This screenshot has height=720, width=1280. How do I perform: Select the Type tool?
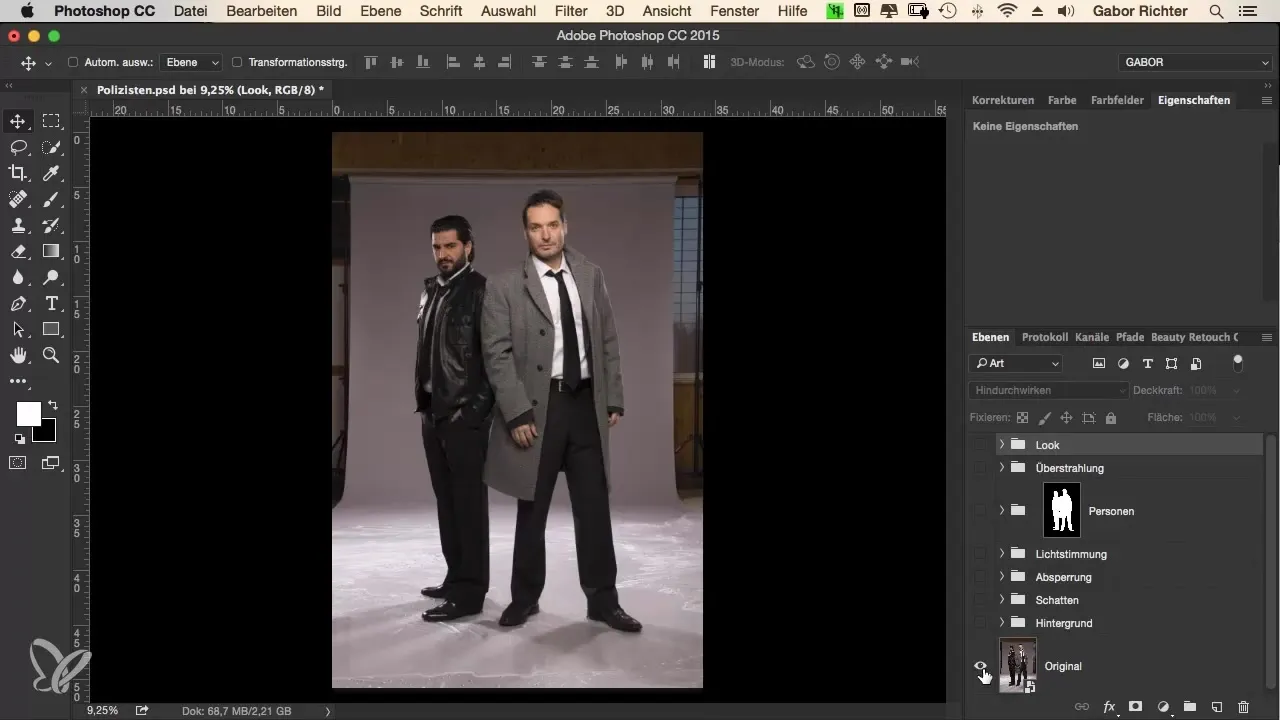click(51, 304)
